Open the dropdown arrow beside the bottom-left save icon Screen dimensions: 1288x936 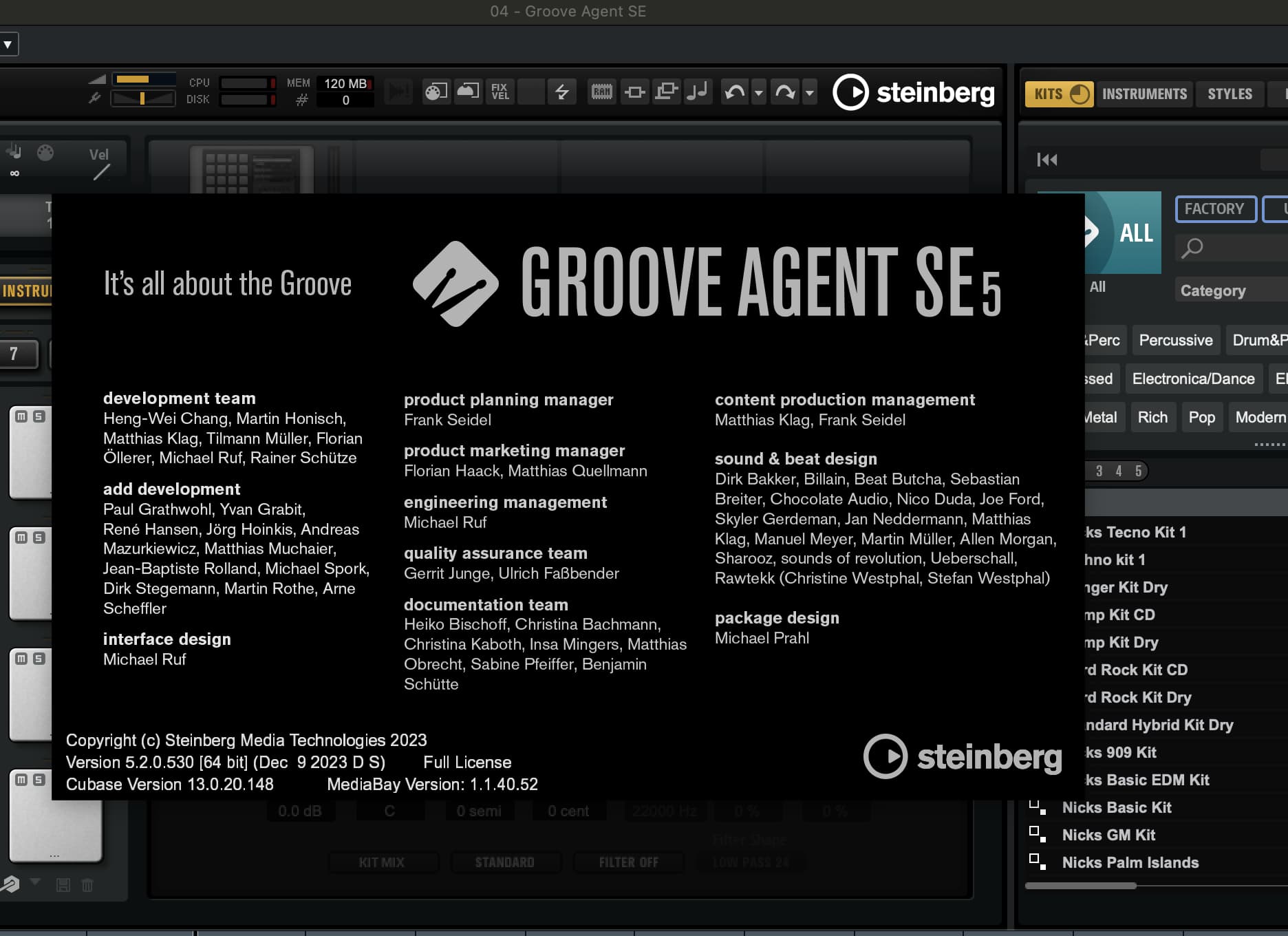pos(35,882)
